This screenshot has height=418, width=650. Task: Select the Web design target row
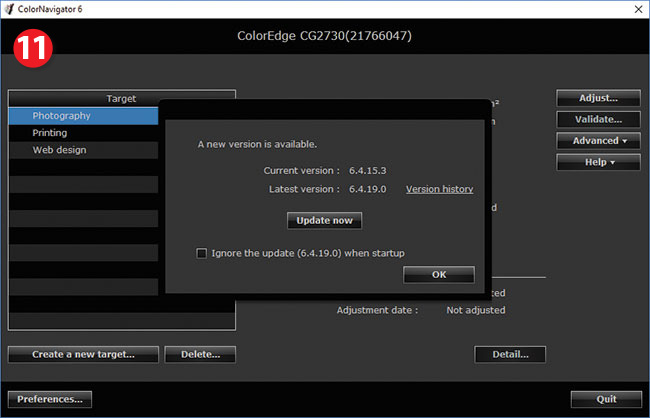(83, 150)
